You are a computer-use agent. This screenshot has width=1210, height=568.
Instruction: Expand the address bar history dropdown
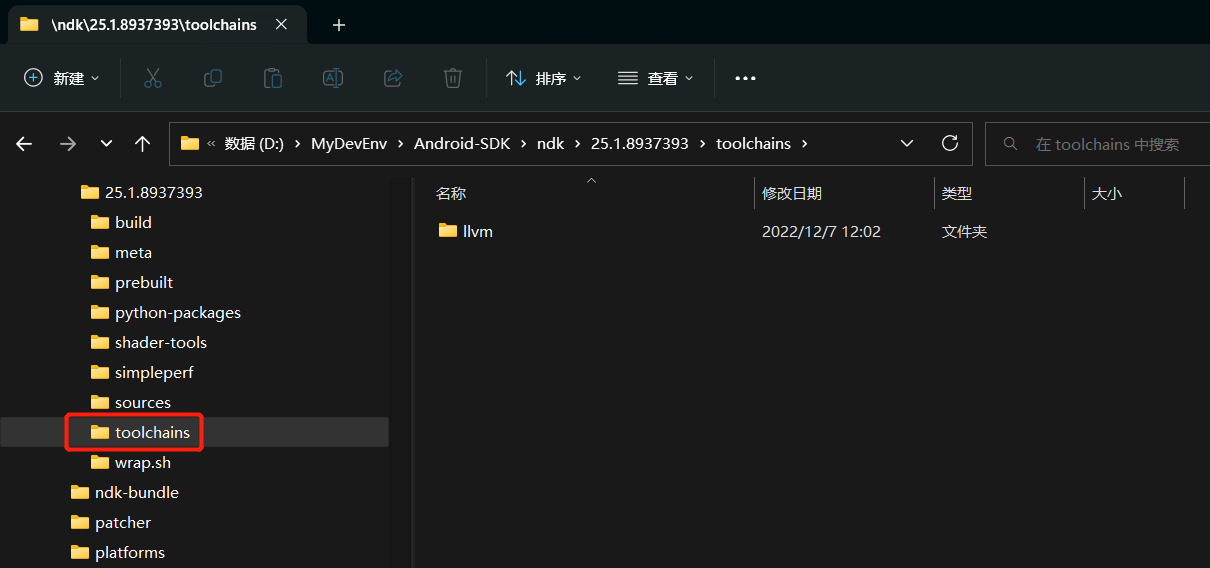click(x=907, y=143)
